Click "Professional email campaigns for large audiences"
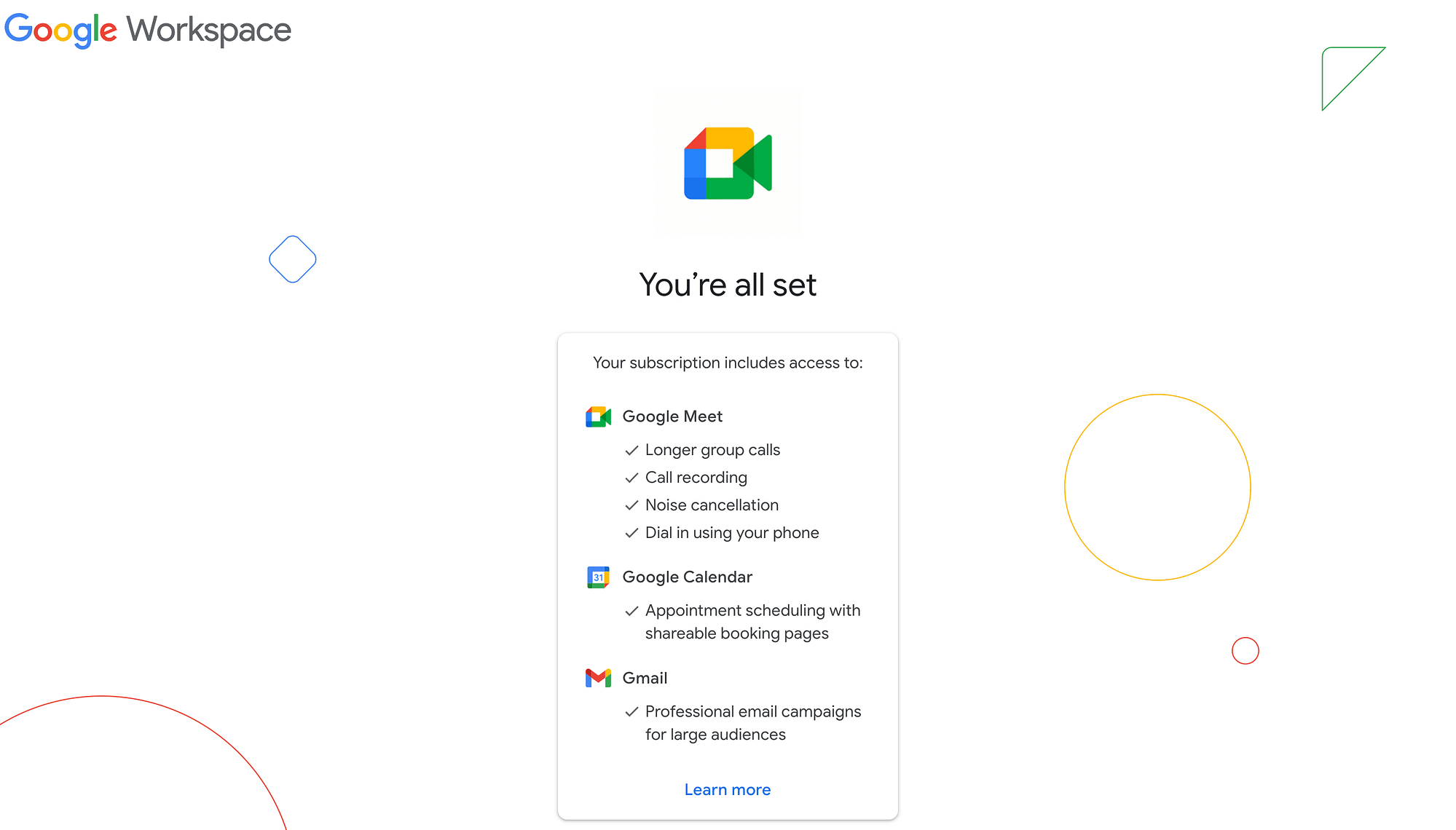The width and height of the screenshot is (1456, 830). (x=753, y=723)
